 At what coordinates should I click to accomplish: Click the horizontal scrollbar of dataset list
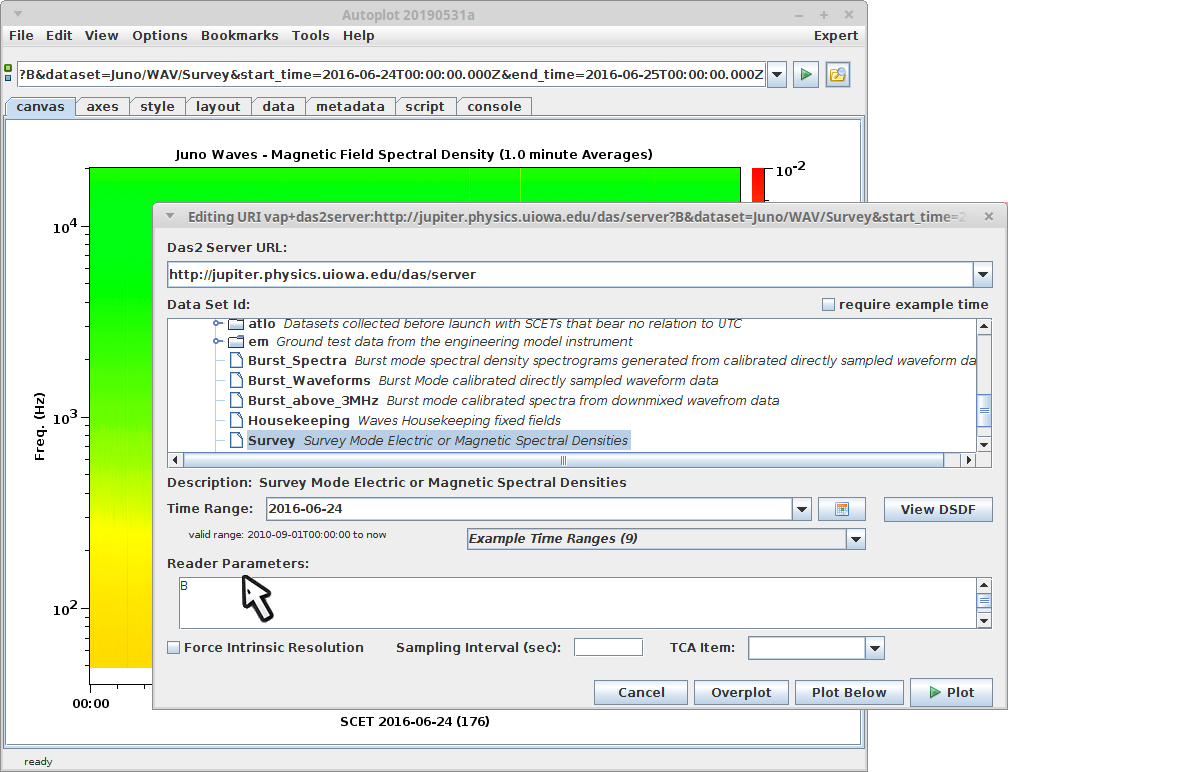click(563, 460)
